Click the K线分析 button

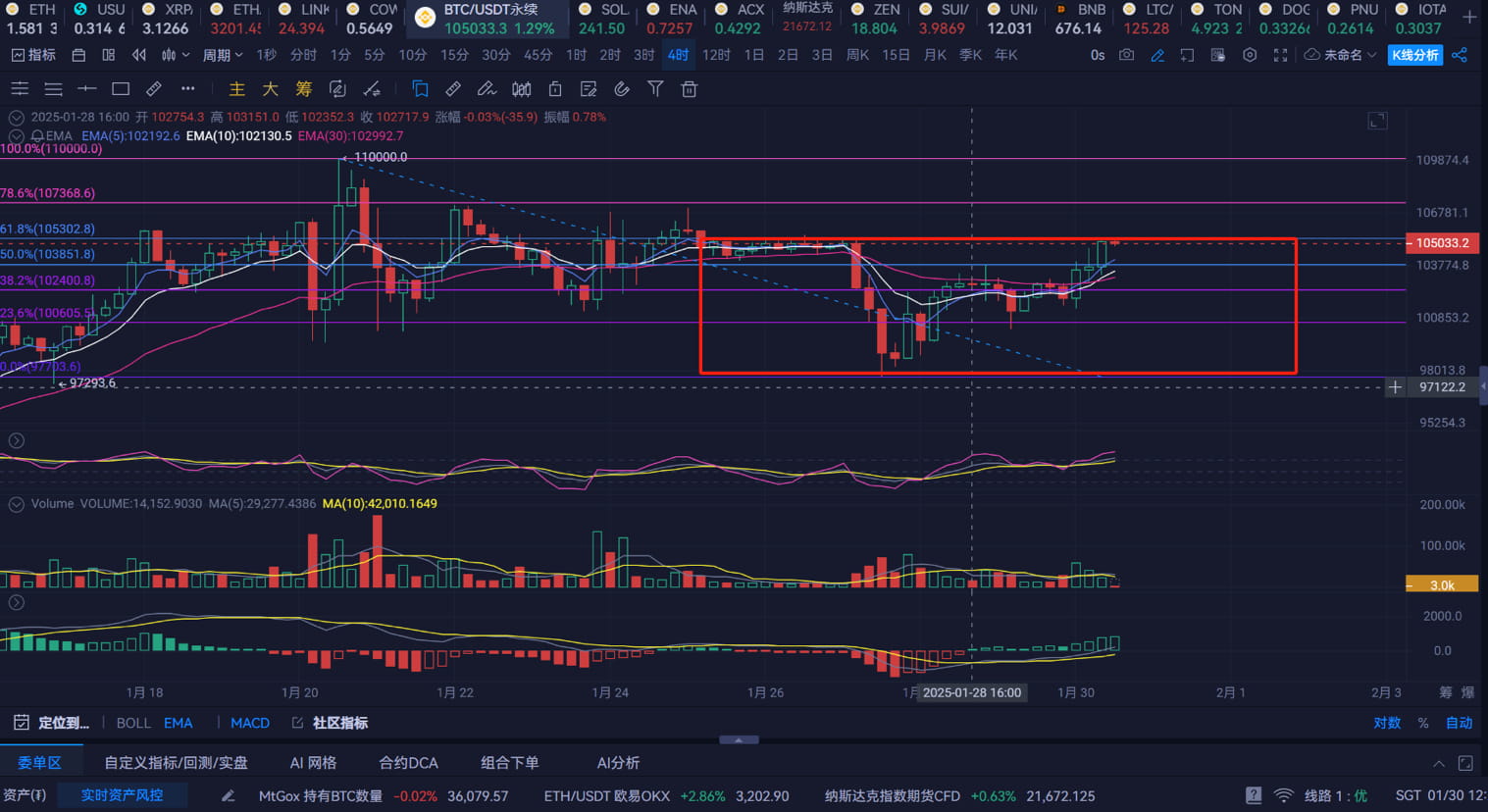click(1415, 55)
